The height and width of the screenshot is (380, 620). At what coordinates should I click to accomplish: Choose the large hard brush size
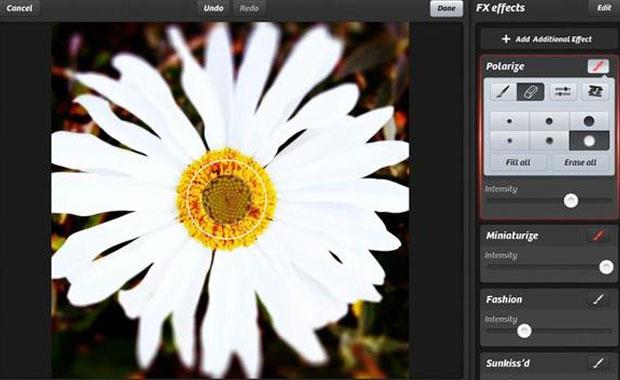pos(589,121)
